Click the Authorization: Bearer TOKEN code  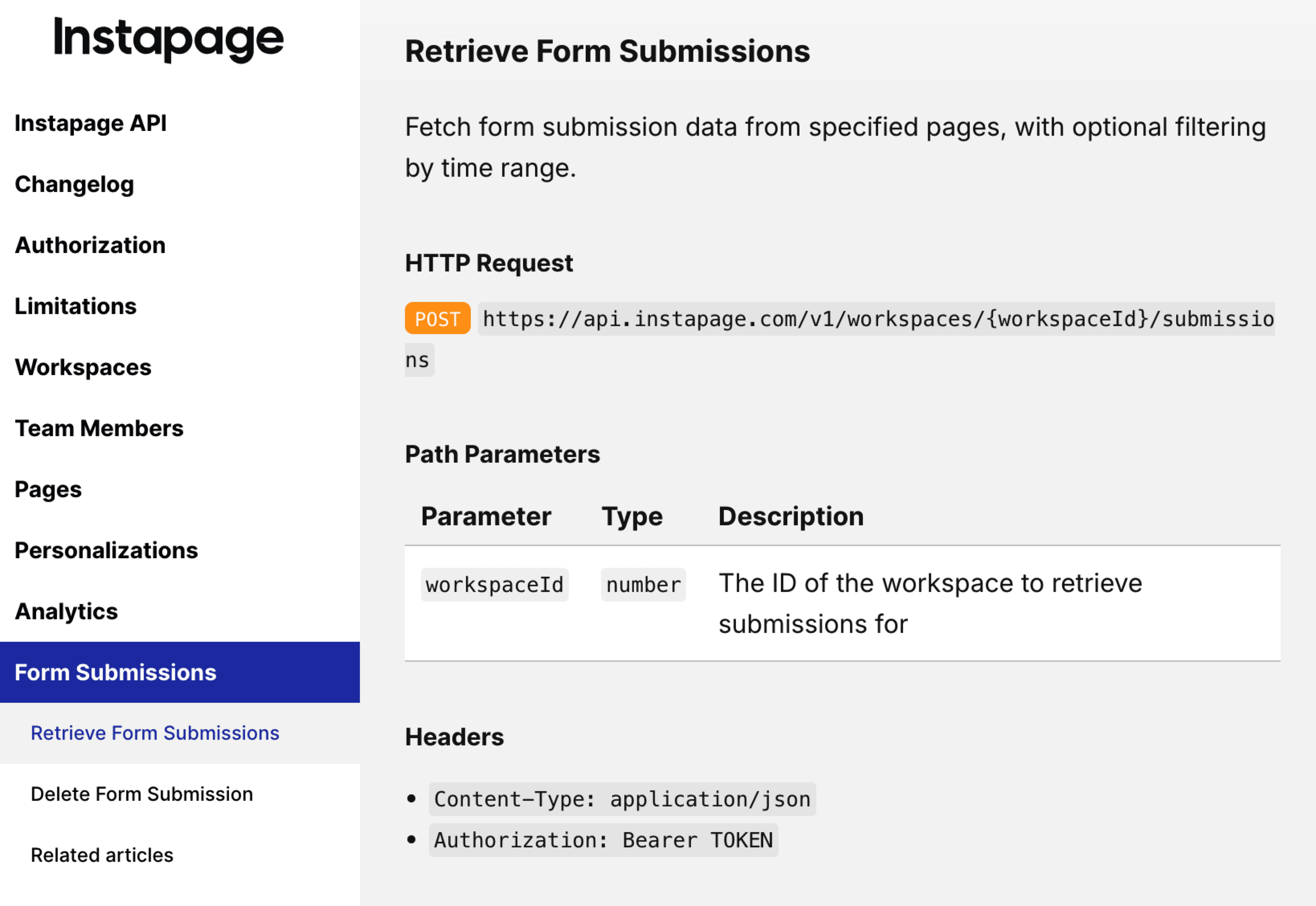[x=603, y=840]
